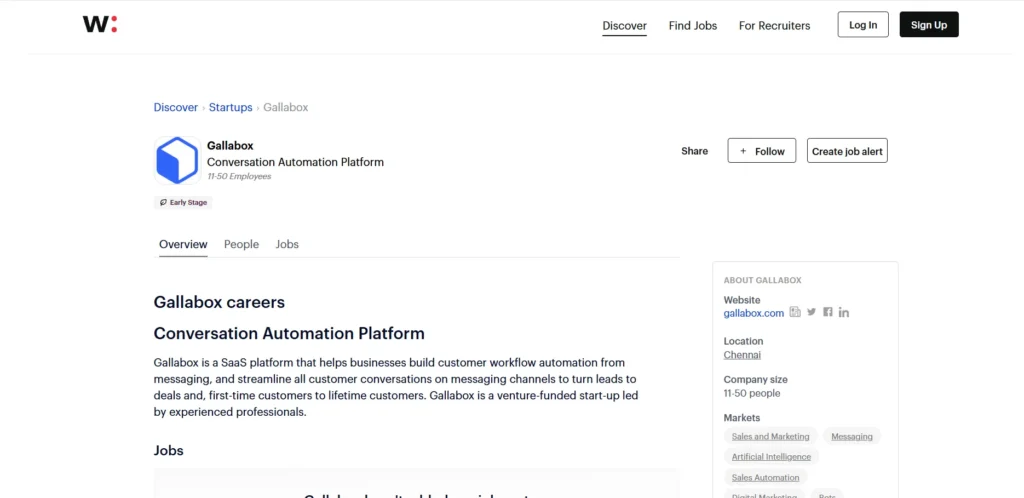Open the Gallabox blog icon link
Viewport: 1024px width, 498px height.
pyautogui.click(x=795, y=312)
